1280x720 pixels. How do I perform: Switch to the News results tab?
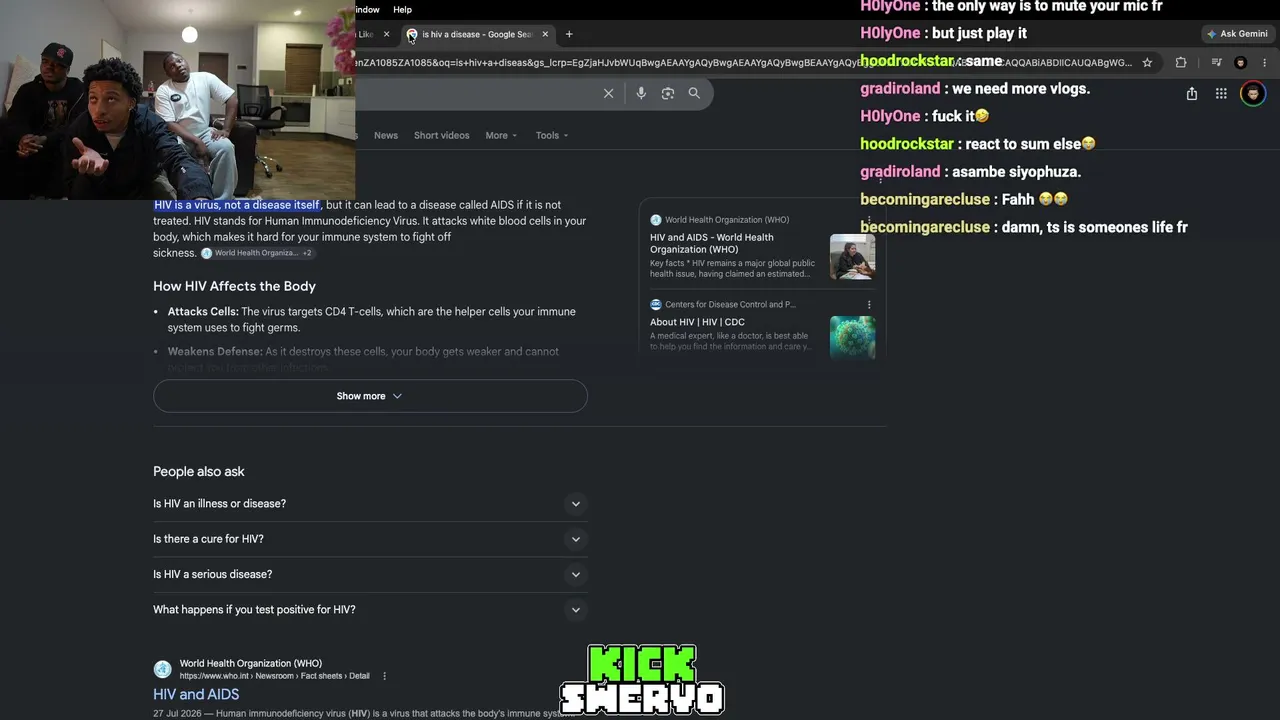click(x=386, y=135)
